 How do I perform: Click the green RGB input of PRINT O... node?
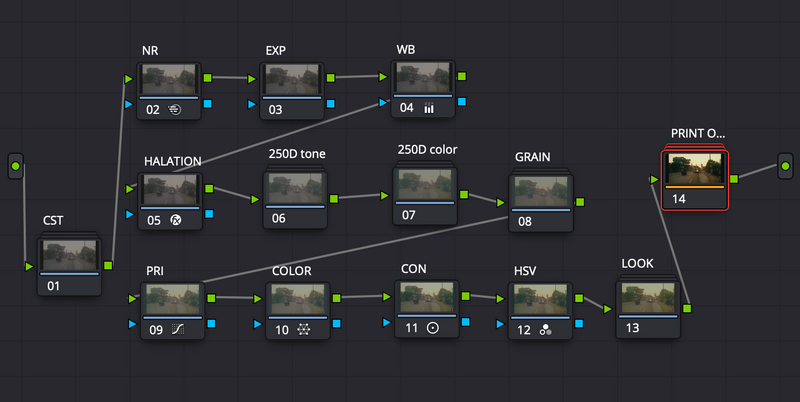tap(654, 180)
